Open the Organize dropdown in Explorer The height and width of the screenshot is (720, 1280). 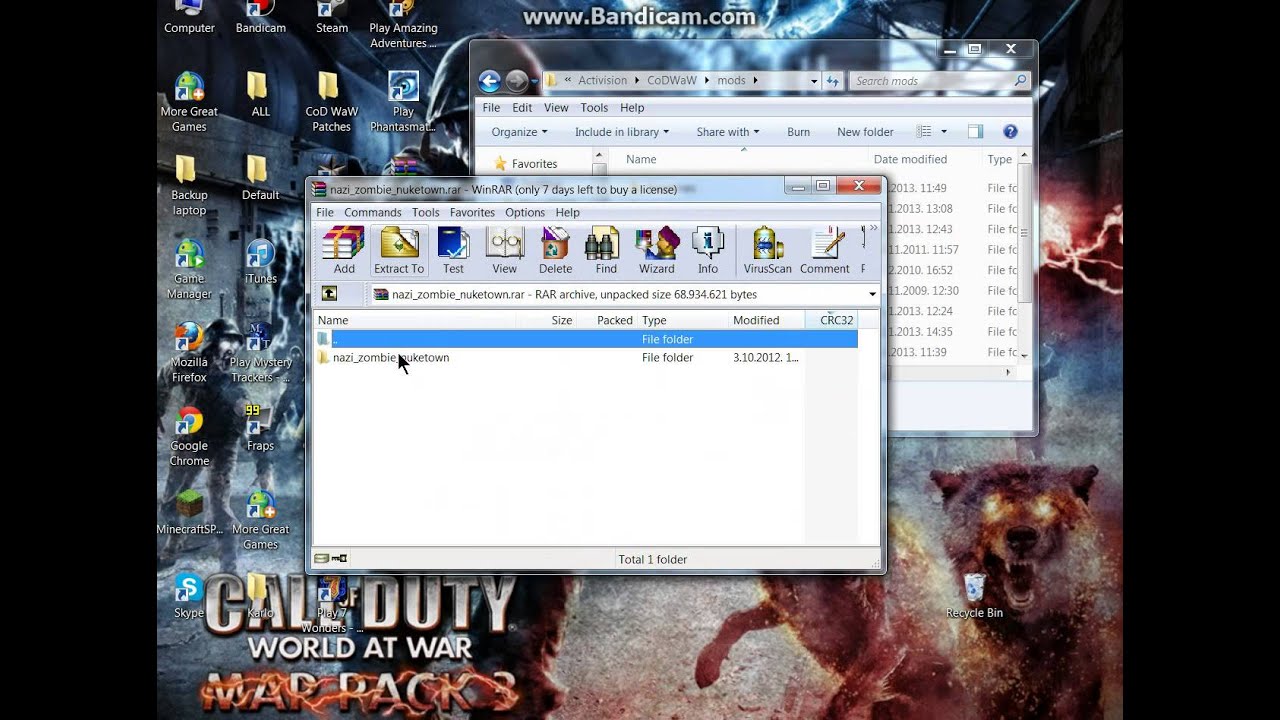point(519,132)
